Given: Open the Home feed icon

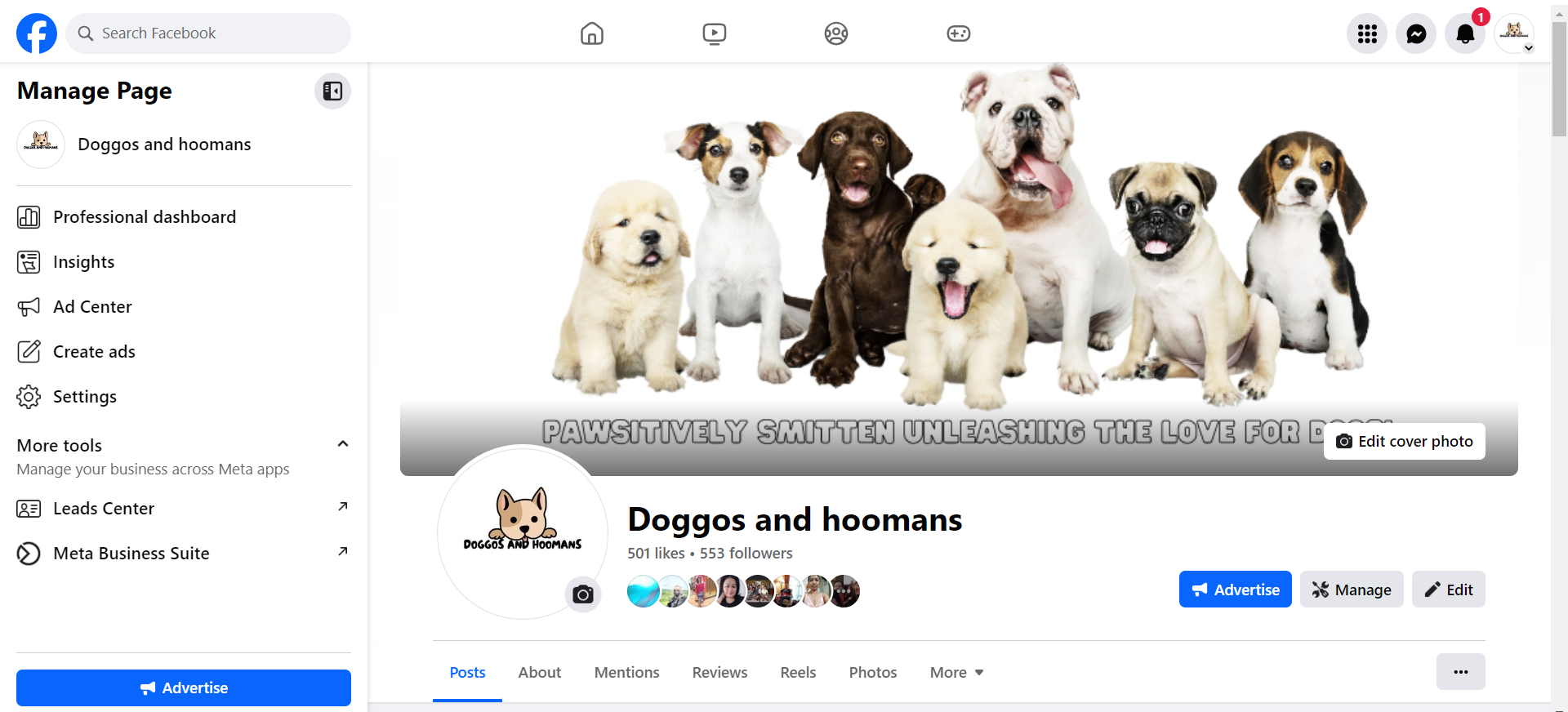Looking at the screenshot, I should click(x=592, y=33).
